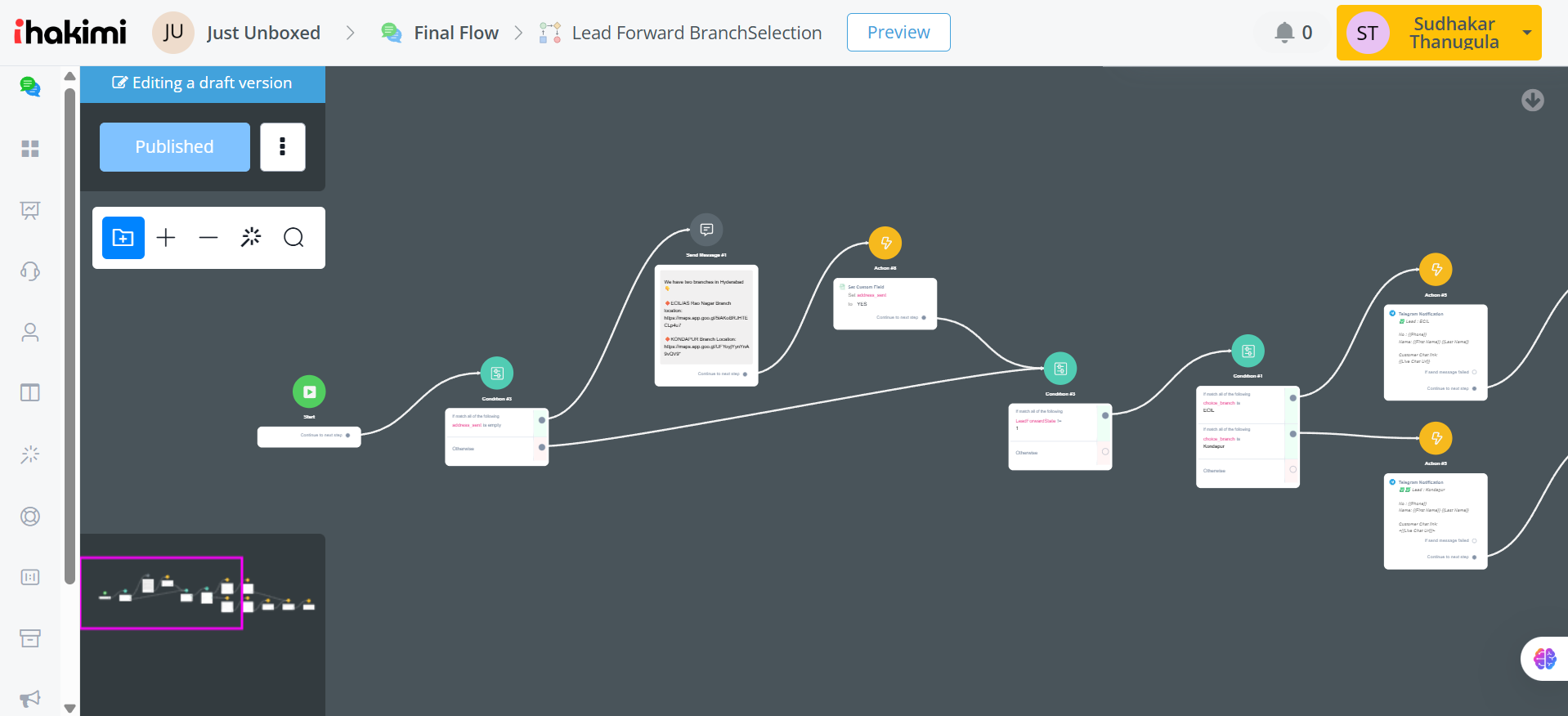Click the green Start node icon
Screen dimensions: 1568x716
[309, 392]
